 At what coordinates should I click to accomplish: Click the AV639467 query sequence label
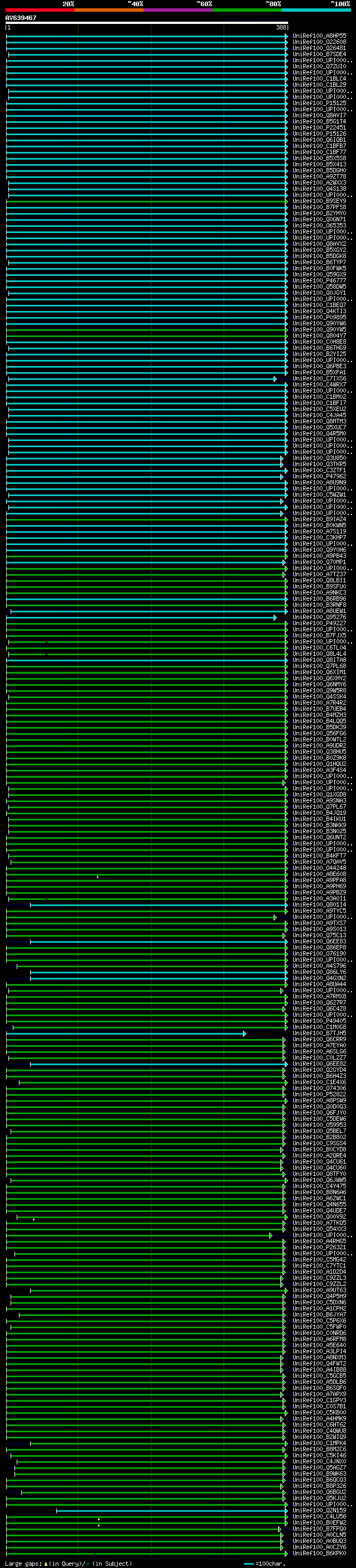[21, 18]
